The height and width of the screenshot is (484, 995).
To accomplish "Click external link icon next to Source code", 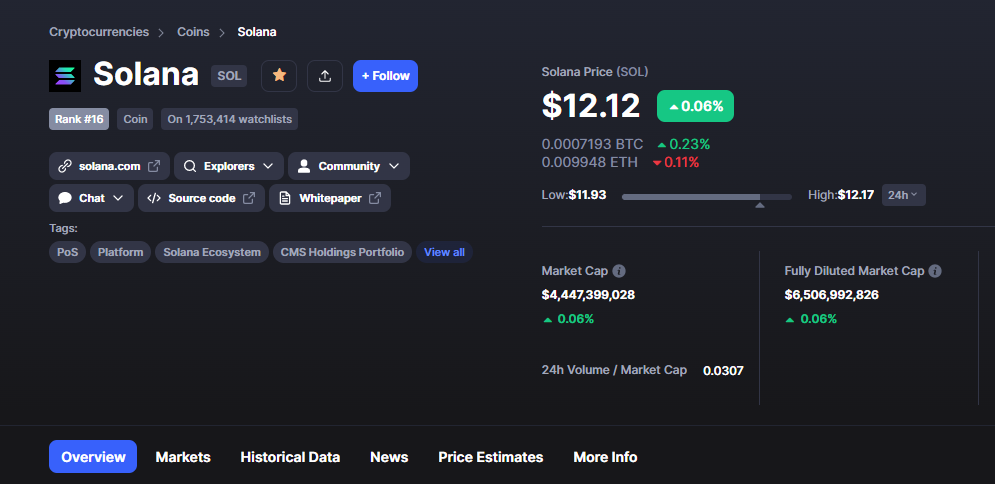I will (x=249, y=198).
